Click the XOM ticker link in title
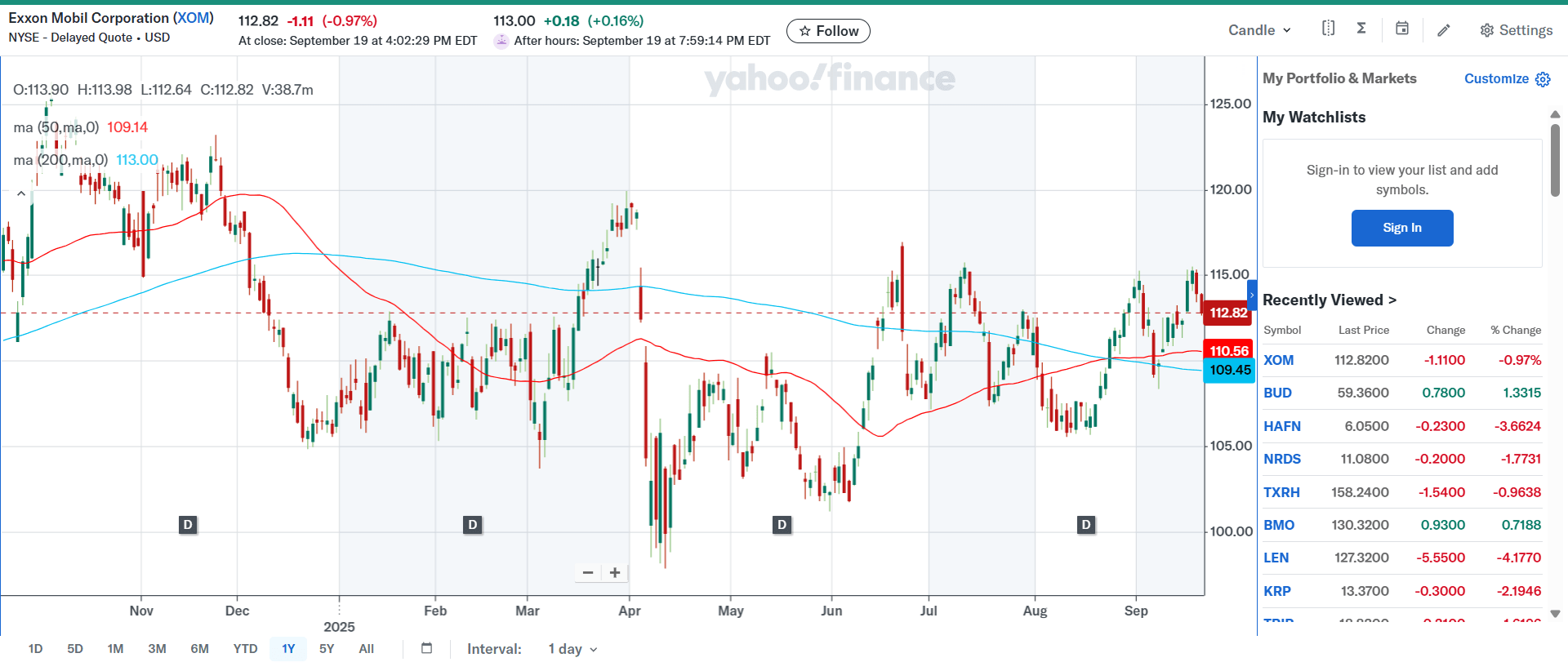The image size is (1568, 671). pyautogui.click(x=194, y=18)
